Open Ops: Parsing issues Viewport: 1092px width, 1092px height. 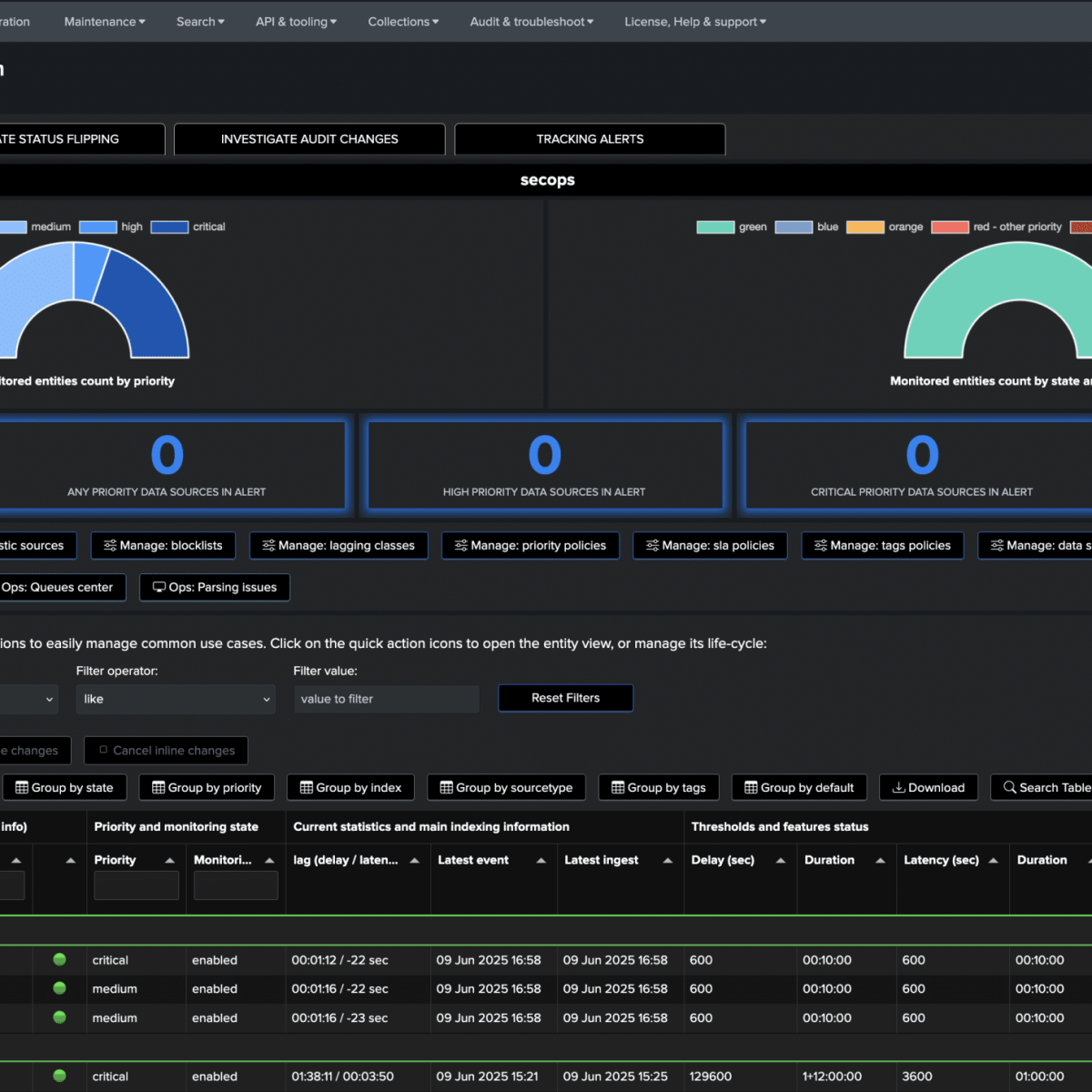pyautogui.click(x=215, y=587)
